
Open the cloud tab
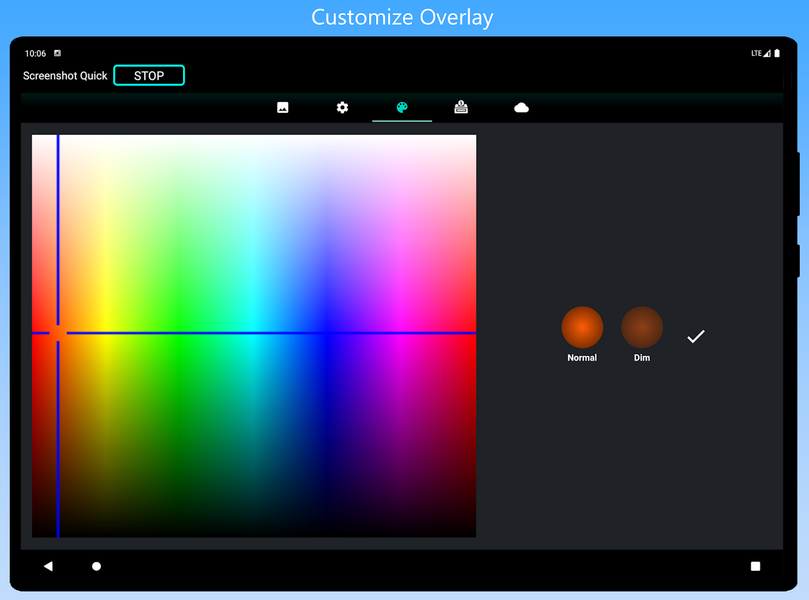[x=521, y=108]
